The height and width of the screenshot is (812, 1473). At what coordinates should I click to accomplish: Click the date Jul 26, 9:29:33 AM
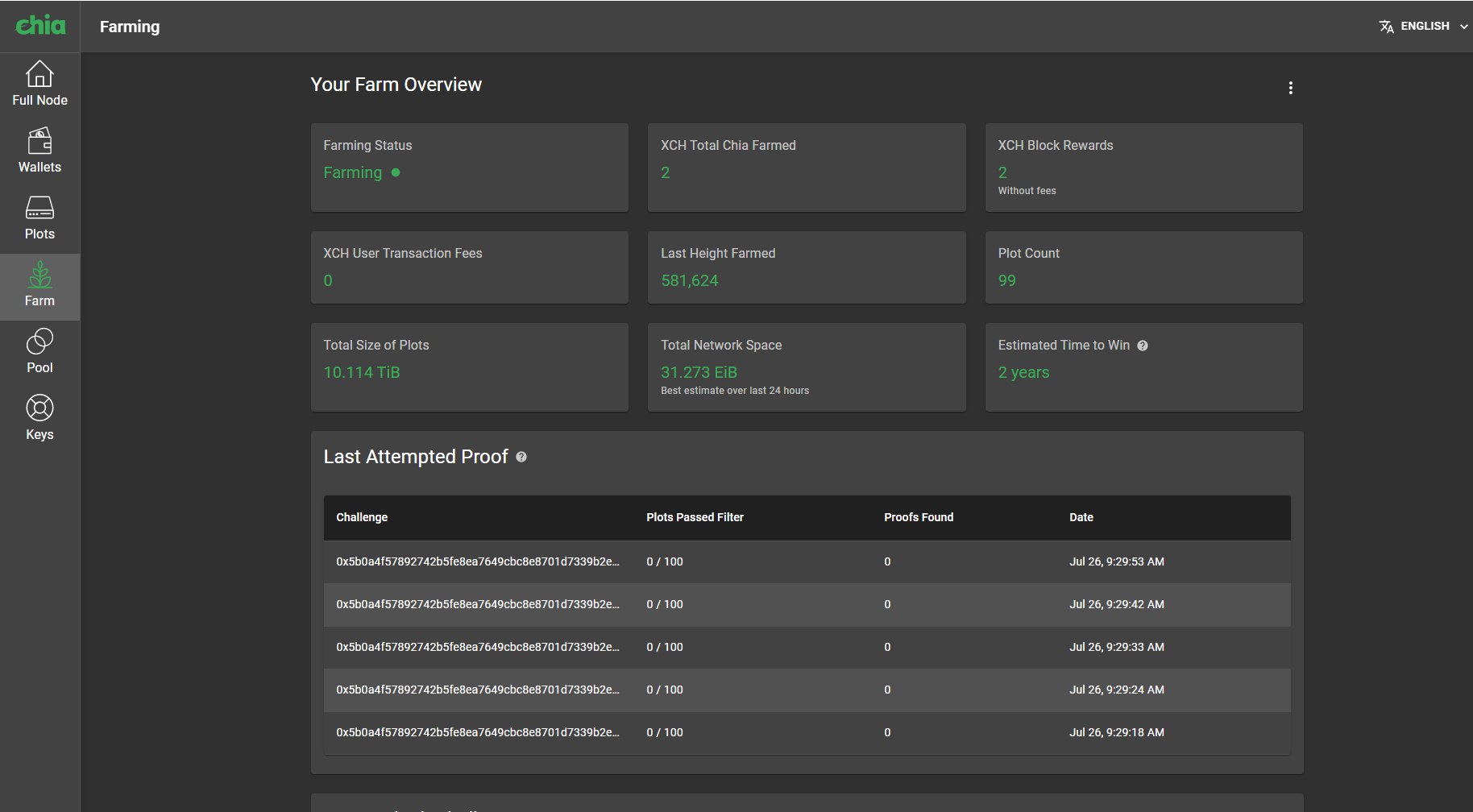1117,647
